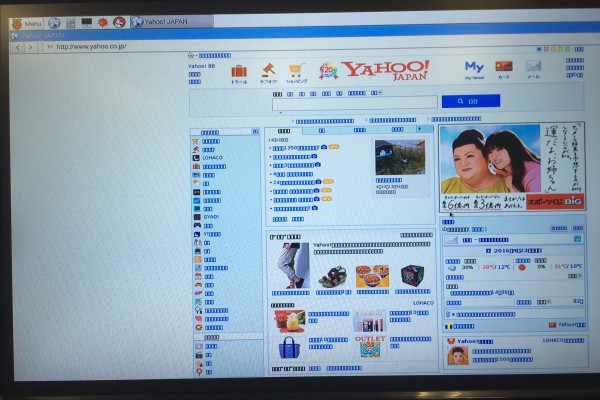The height and width of the screenshot is (400, 600).
Task: Open the dessert jar product thumbnail
Action: pyautogui.click(x=290, y=321)
